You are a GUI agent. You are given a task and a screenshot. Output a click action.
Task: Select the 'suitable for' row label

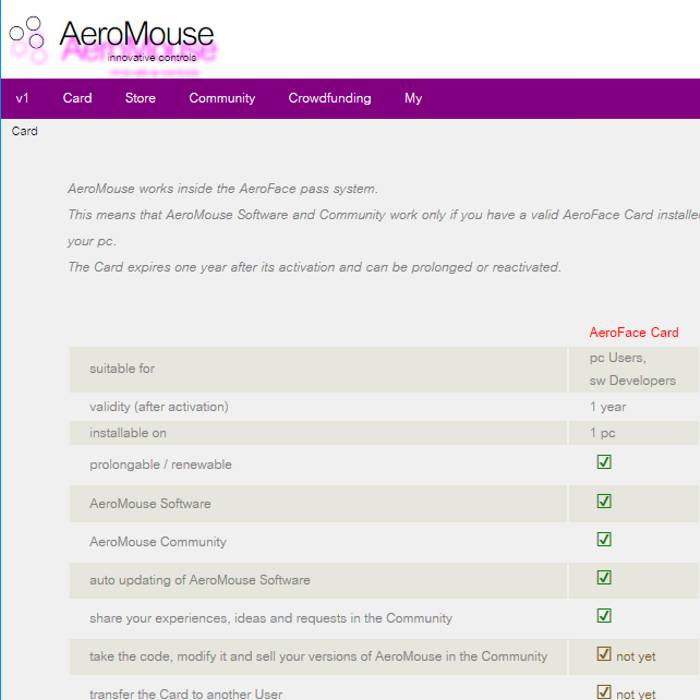point(122,369)
